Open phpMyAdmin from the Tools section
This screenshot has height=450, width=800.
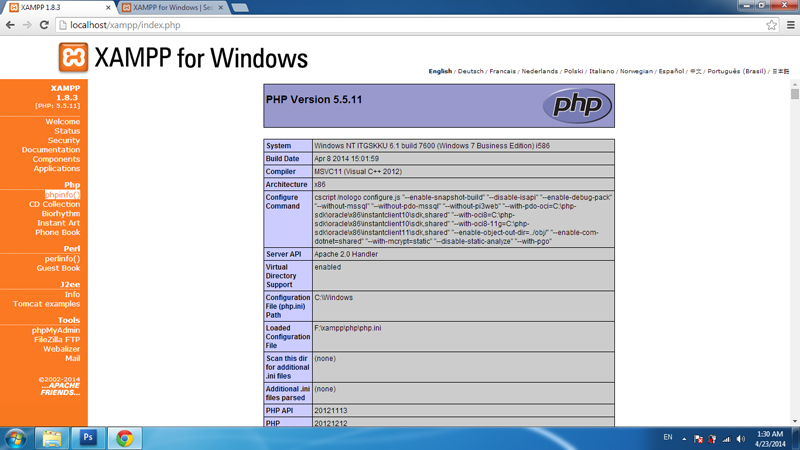[x=56, y=330]
